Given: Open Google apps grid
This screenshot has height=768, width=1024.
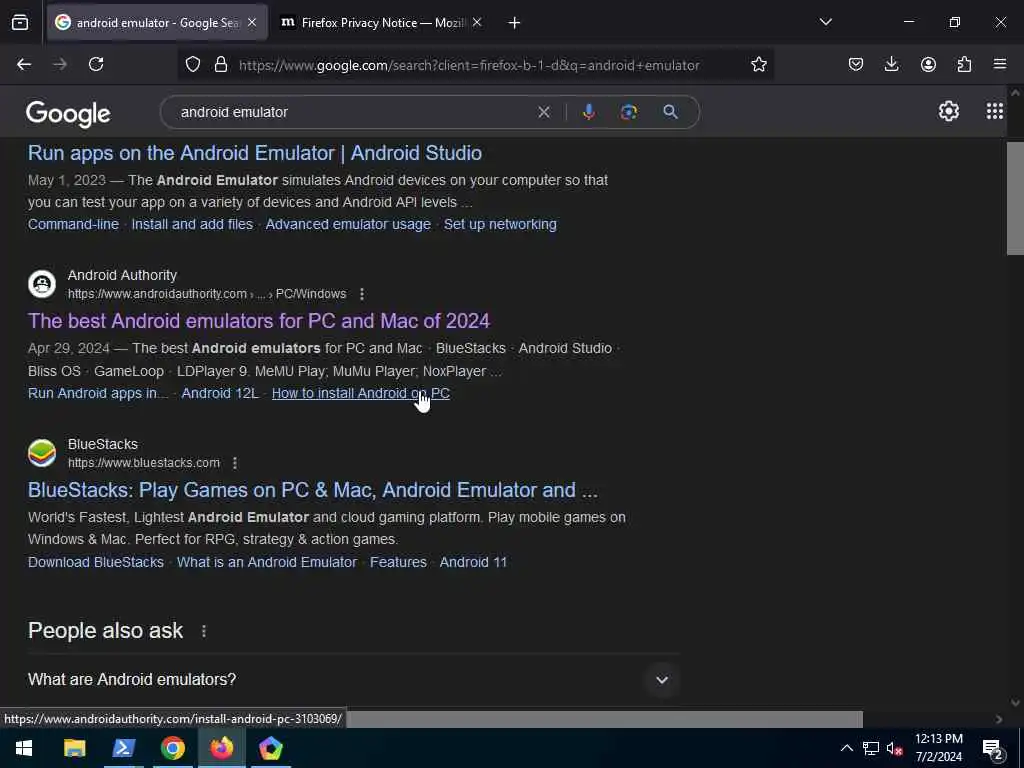Looking at the screenshot, I should pyautogui.click(x=995, y=112).
